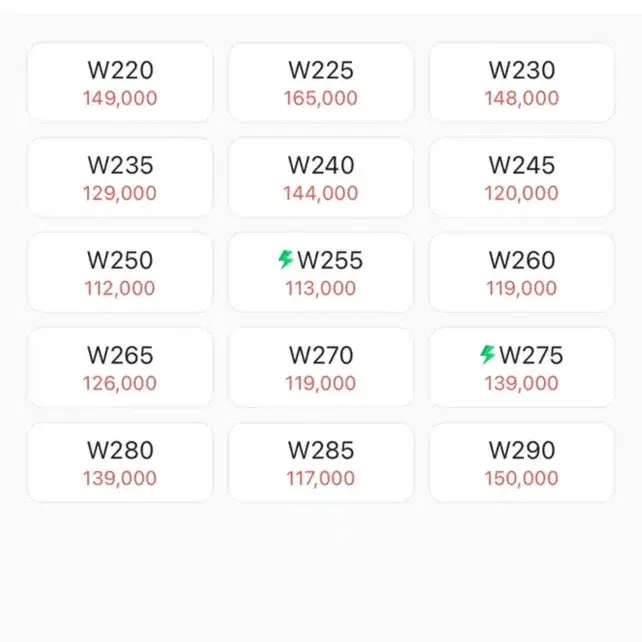Choose the W285 size option

pos(321,462)
